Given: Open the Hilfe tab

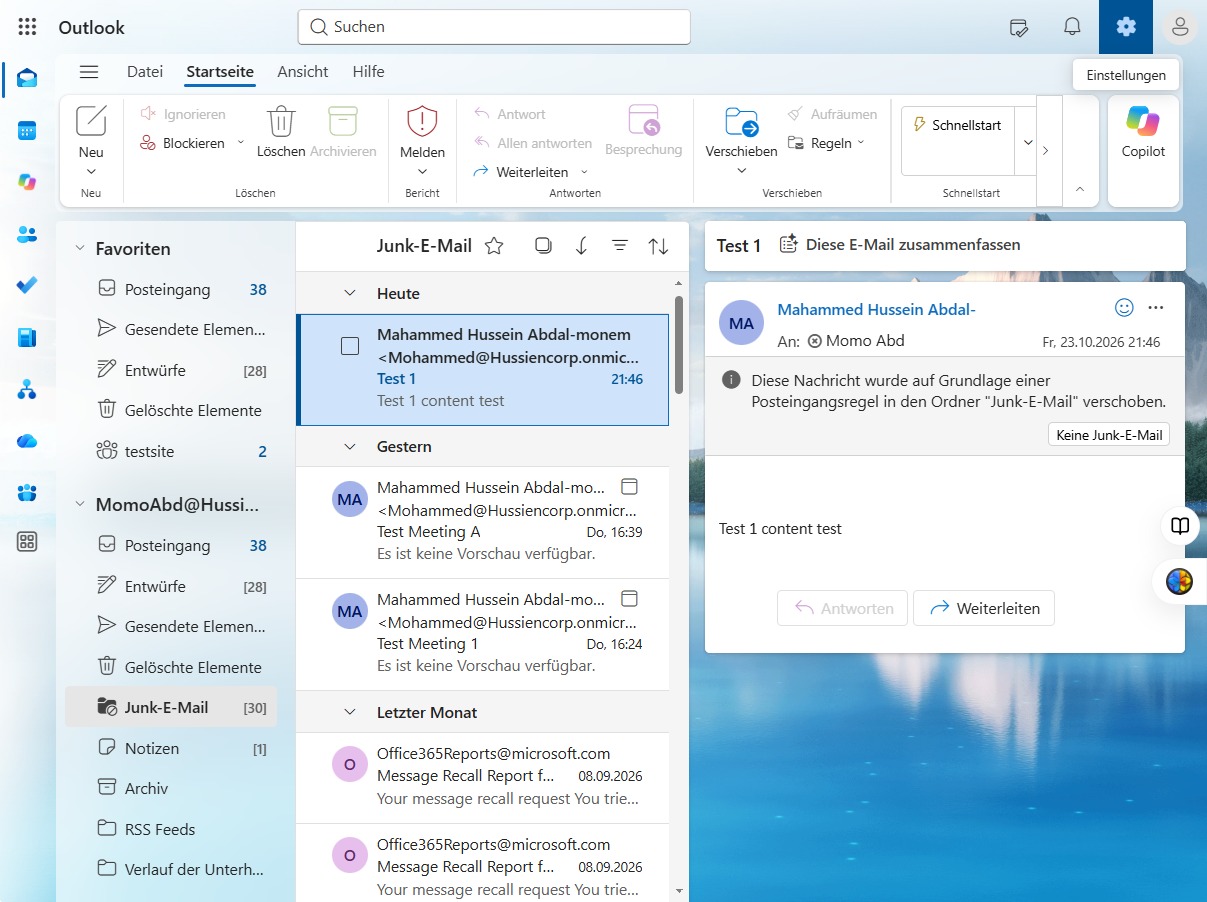Looking at the screenshot, I should click(368, 72).
